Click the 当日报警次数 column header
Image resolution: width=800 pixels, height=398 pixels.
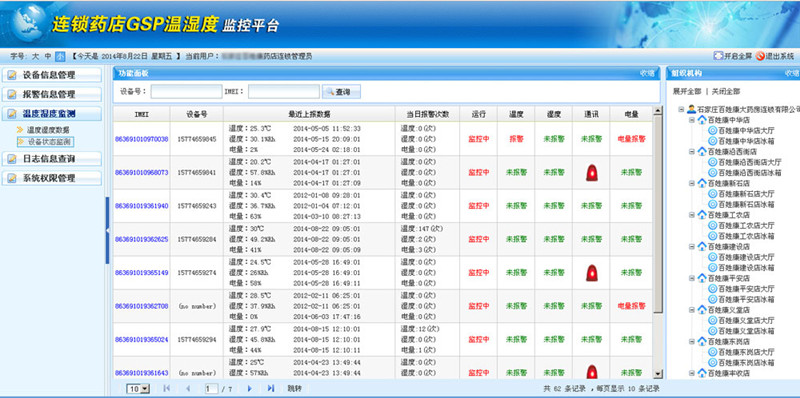pos(428,114)
